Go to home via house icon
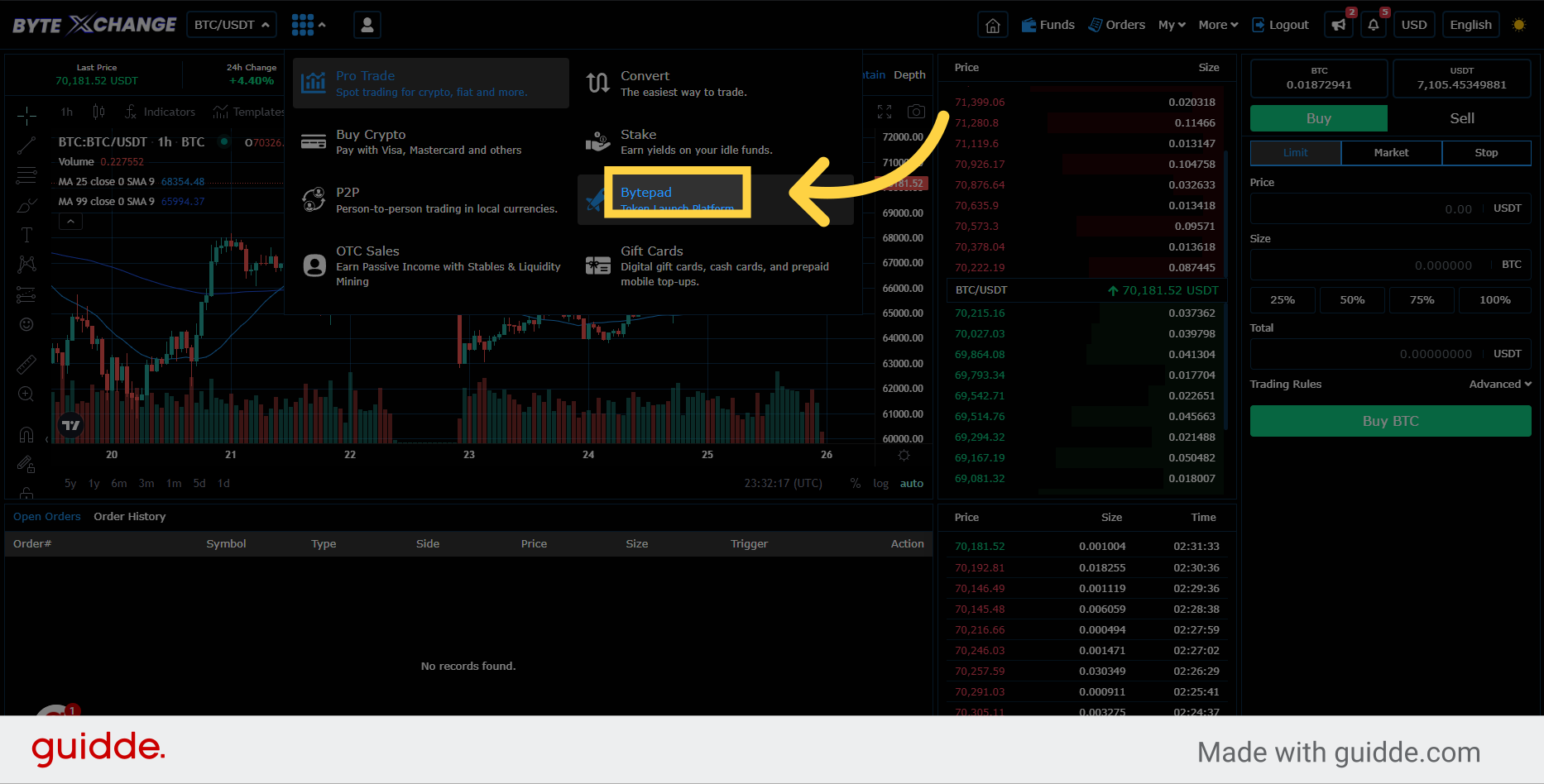The height and width of the screenshot is (784, 1544). [x=993, y=25]
